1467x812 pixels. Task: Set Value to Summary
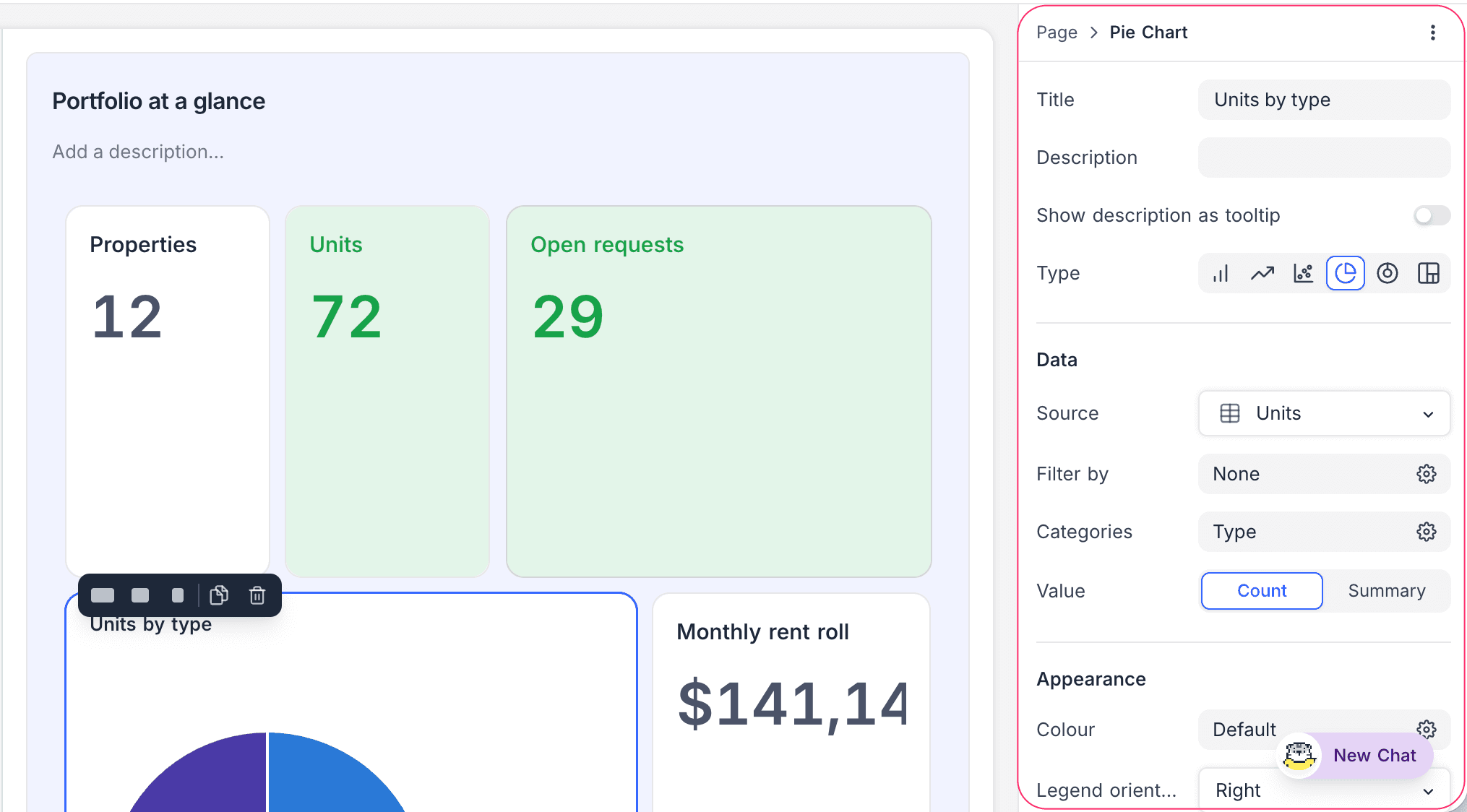coord(1387,591)
